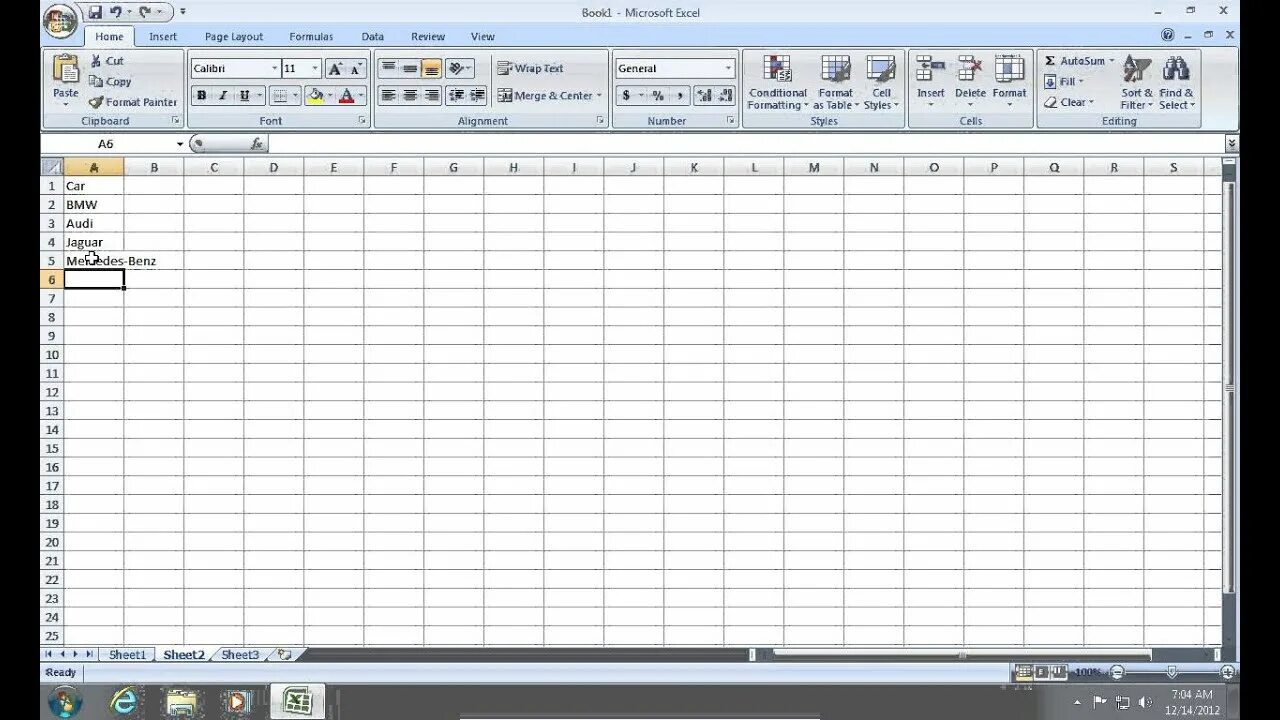Cut the selected cell
The image size is (1280, 720).
click(106, 61)
